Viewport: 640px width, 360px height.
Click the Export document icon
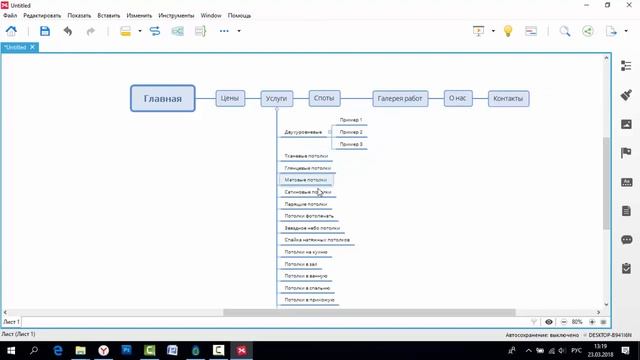[x=611, y=31]
